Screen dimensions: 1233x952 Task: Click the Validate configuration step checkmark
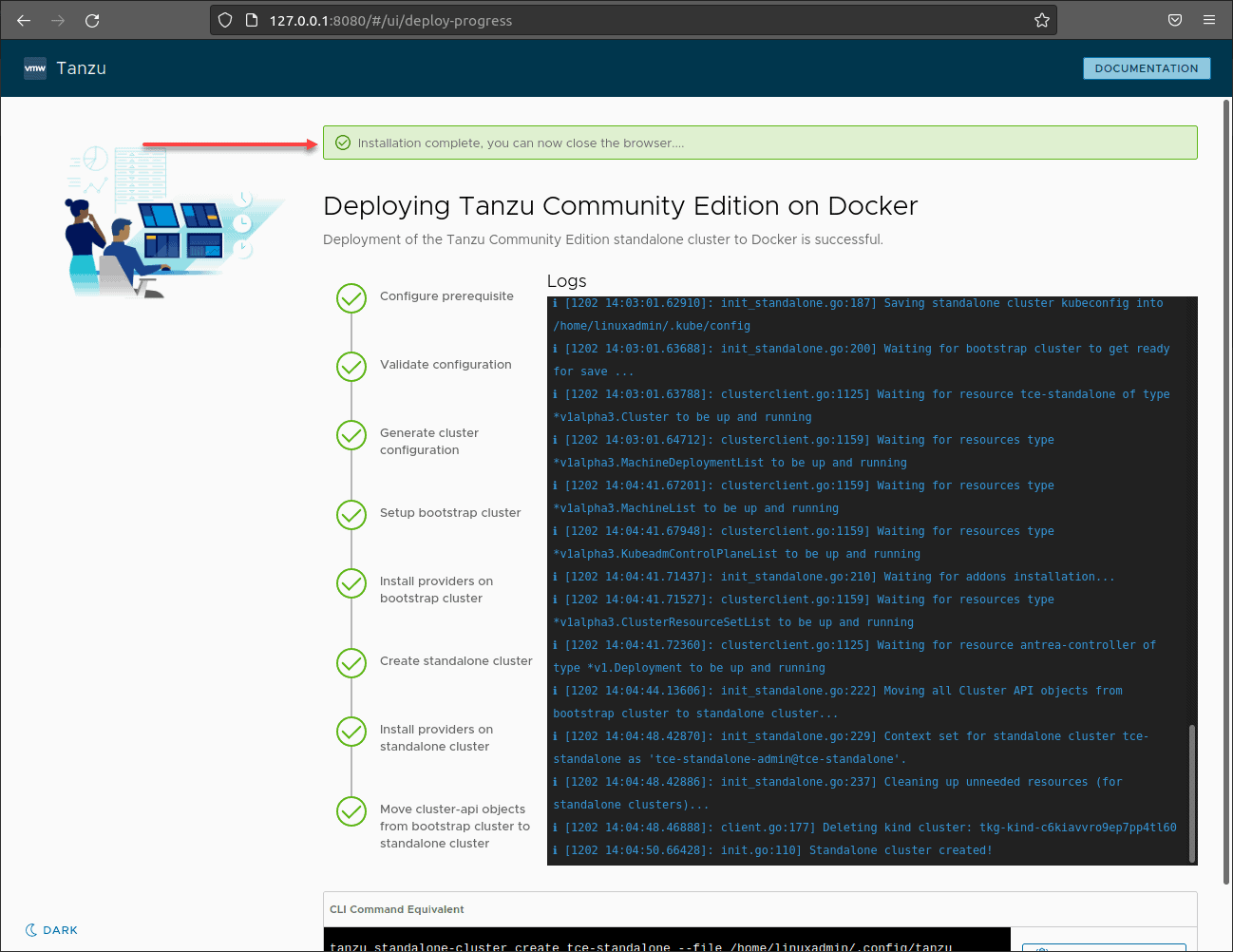tap(351, 367)
